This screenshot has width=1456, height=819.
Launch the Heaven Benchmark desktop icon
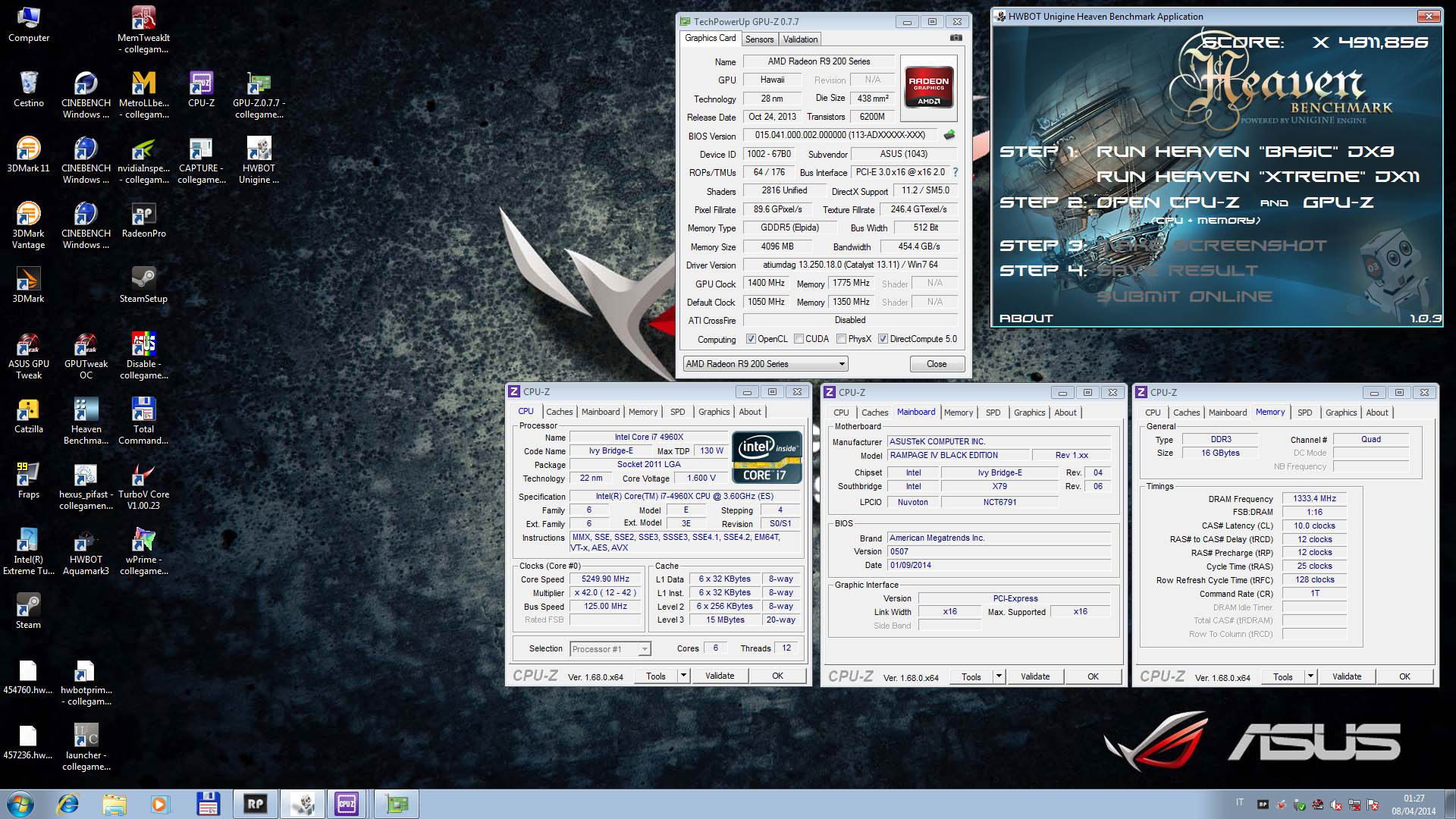86,421
